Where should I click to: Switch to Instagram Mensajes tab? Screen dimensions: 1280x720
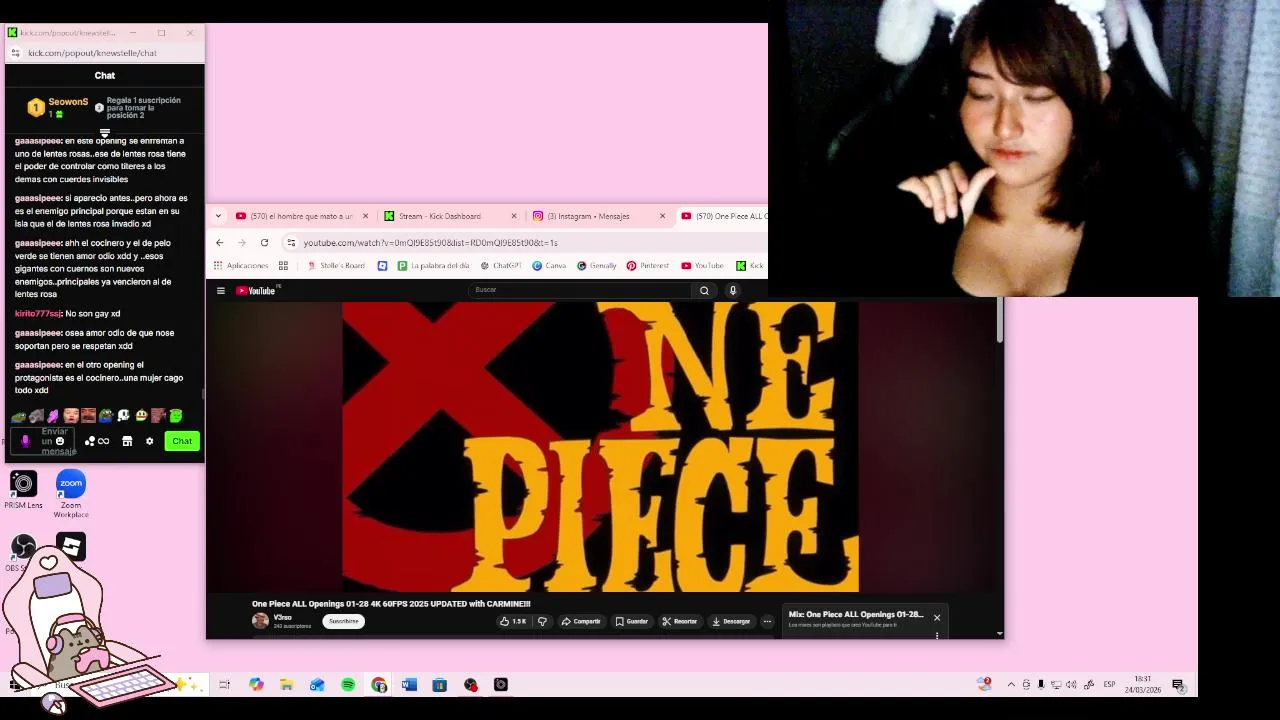pos(598,216)
